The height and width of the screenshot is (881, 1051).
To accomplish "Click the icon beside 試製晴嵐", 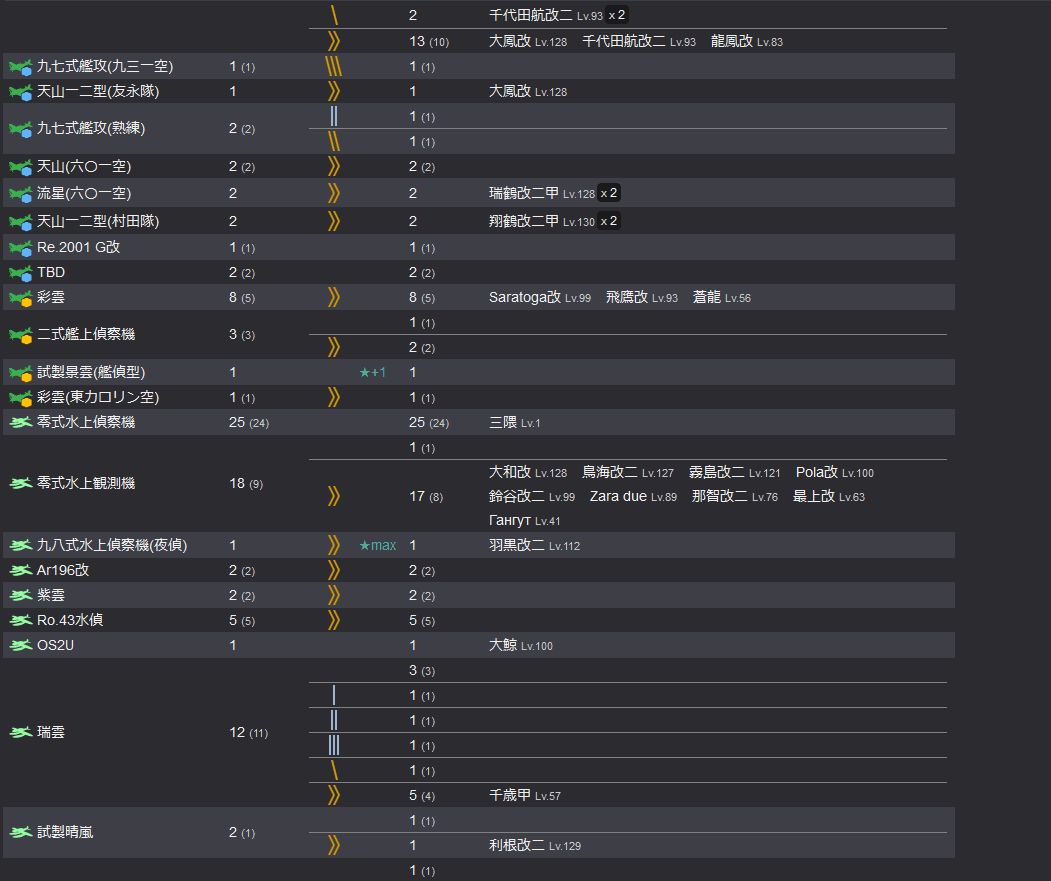I will pos(21,833).
